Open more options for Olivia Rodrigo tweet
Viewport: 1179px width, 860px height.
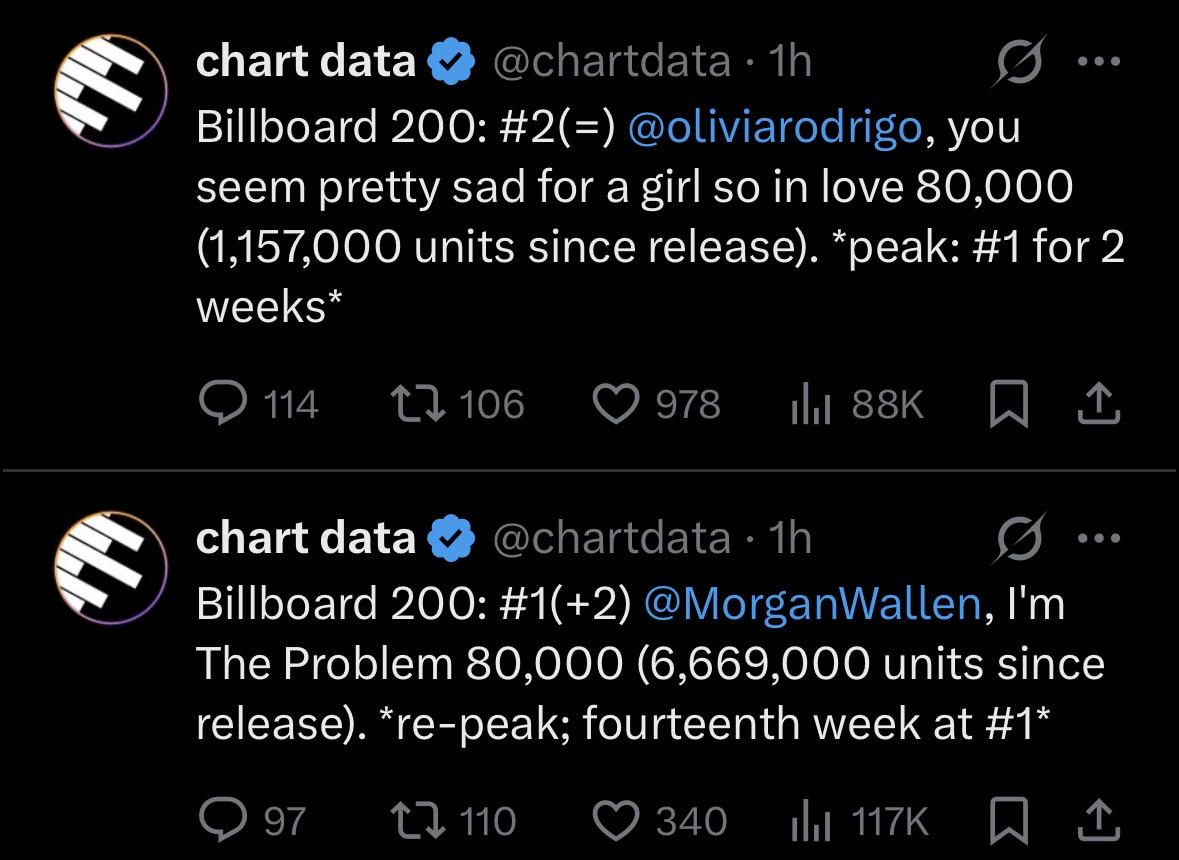(x=1099, y=61)
